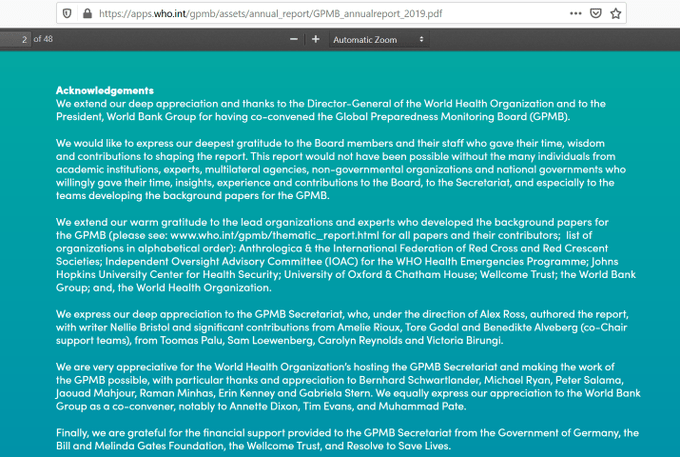The width and height of the screenshot is (680, 457).
Task: Click 'Annette Dixon' in the text
Action: (x=263, y=407)
